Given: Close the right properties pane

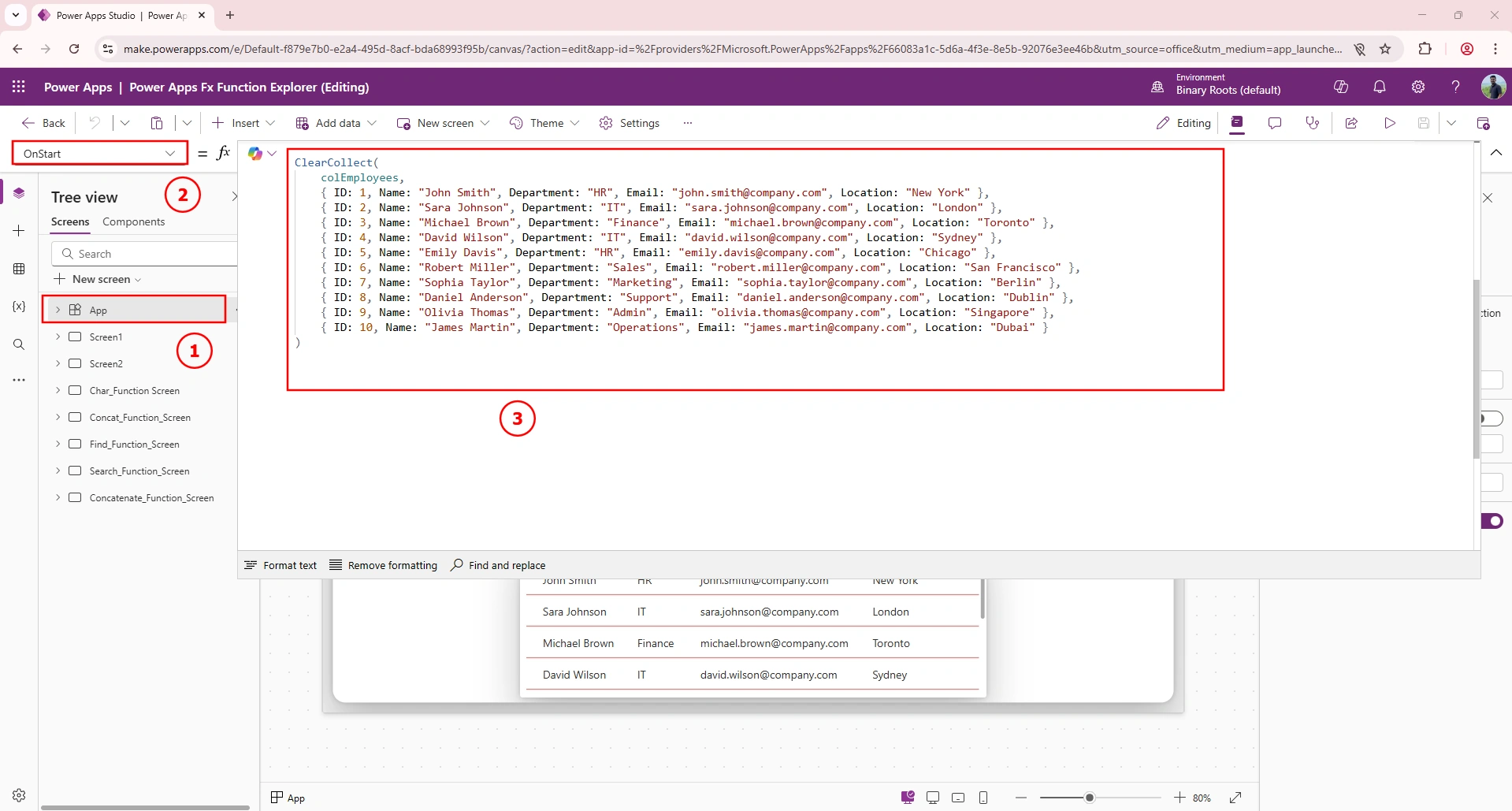Looking at the screenshot, I should (x=1488, y=198).
